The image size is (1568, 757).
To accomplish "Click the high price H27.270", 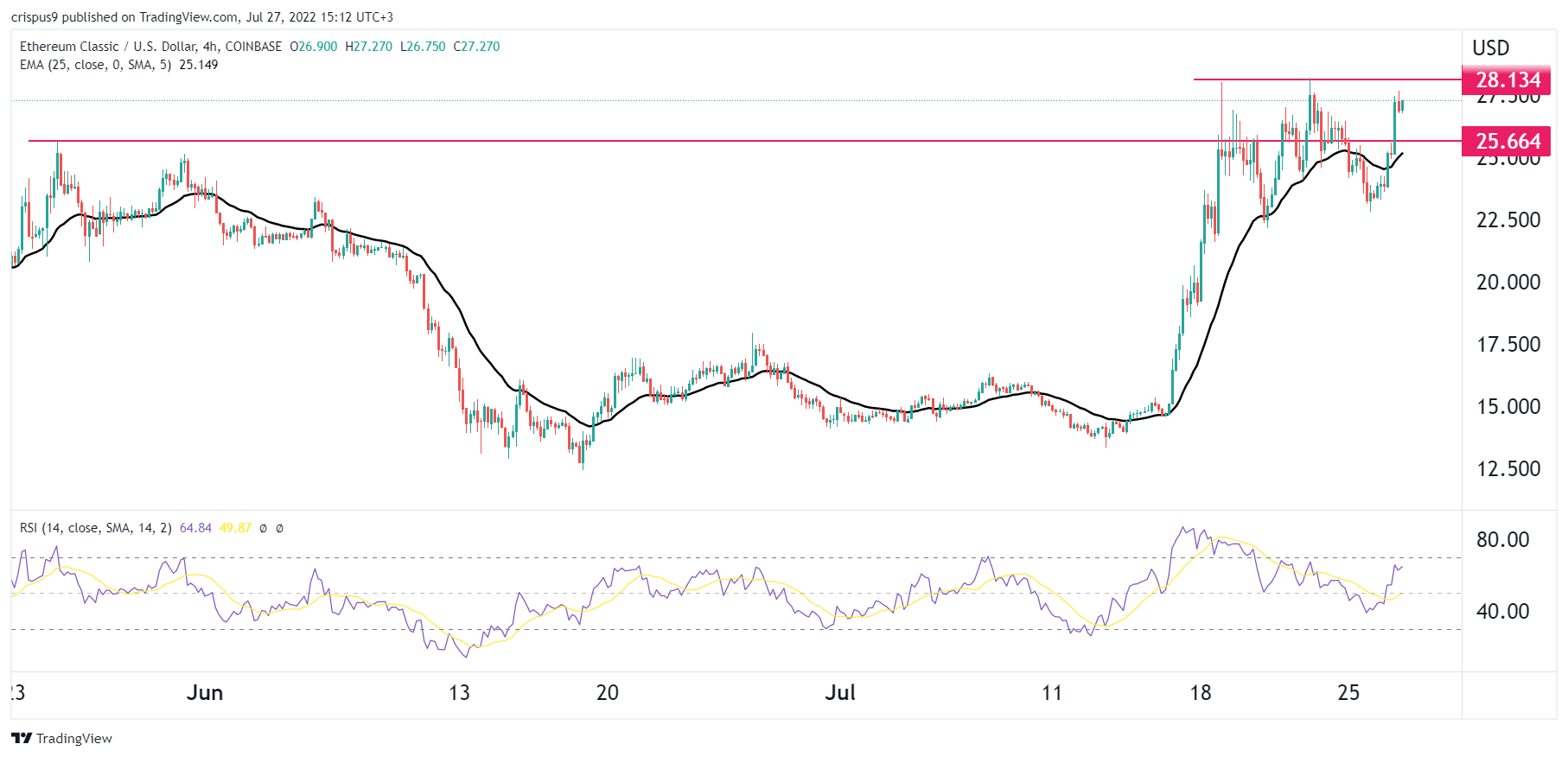I will click(x=369, y=47).
